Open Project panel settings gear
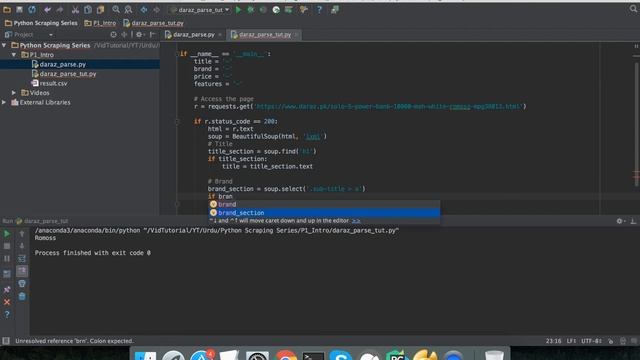 (139, 35)
